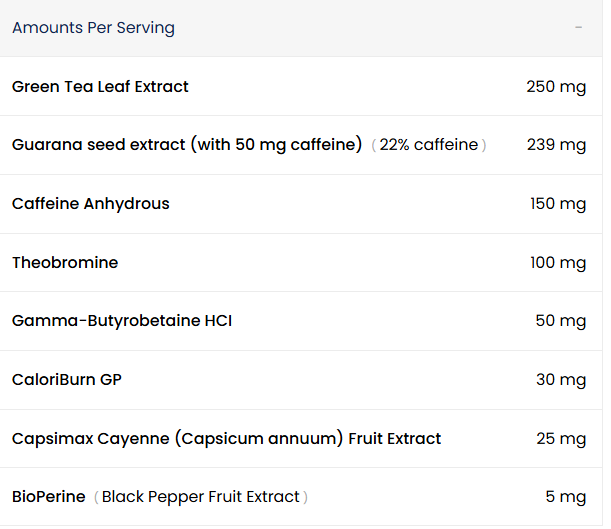Click the Black Pepper Fruit Extract note

200,497
